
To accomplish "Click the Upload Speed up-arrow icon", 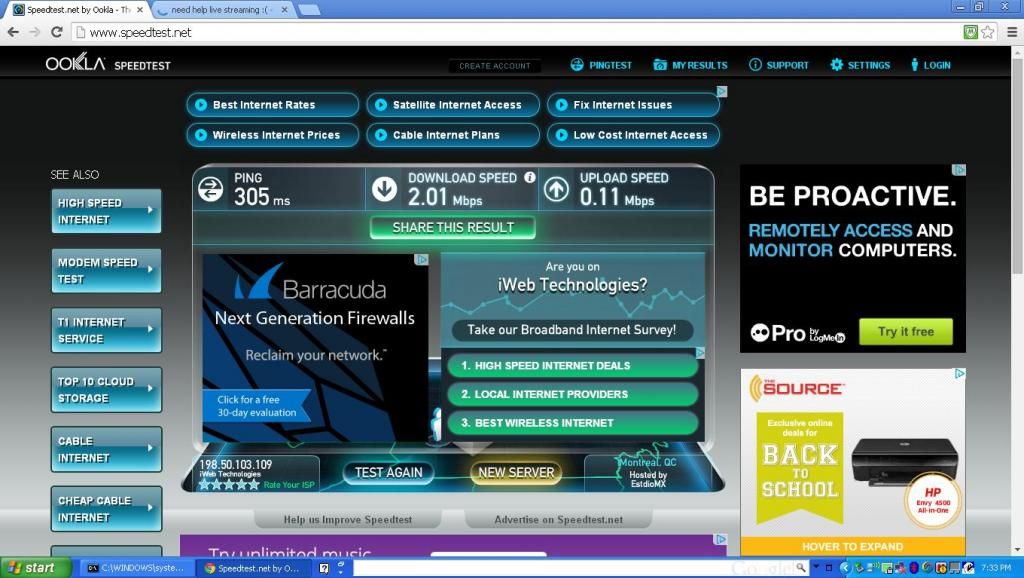I will (x=556, y=189).
